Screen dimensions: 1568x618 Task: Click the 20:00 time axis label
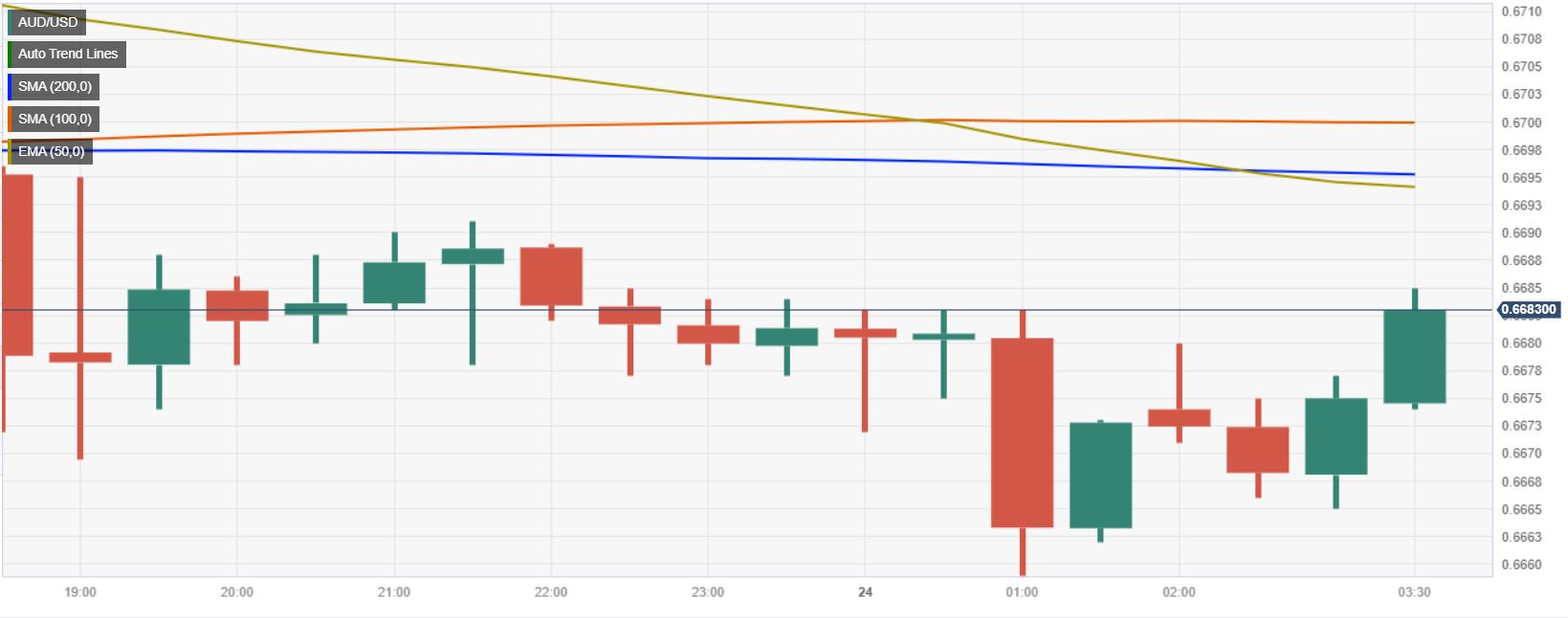click(x=237, y=592)
